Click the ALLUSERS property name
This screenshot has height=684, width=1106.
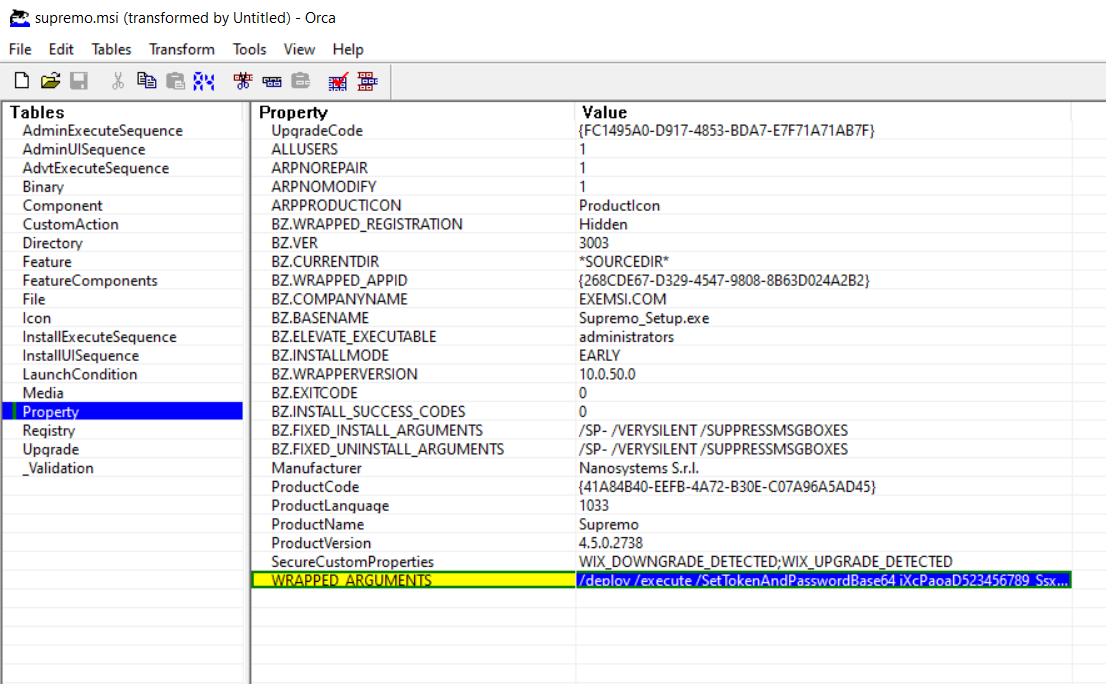pyautogui.click(x=305, y=149)
